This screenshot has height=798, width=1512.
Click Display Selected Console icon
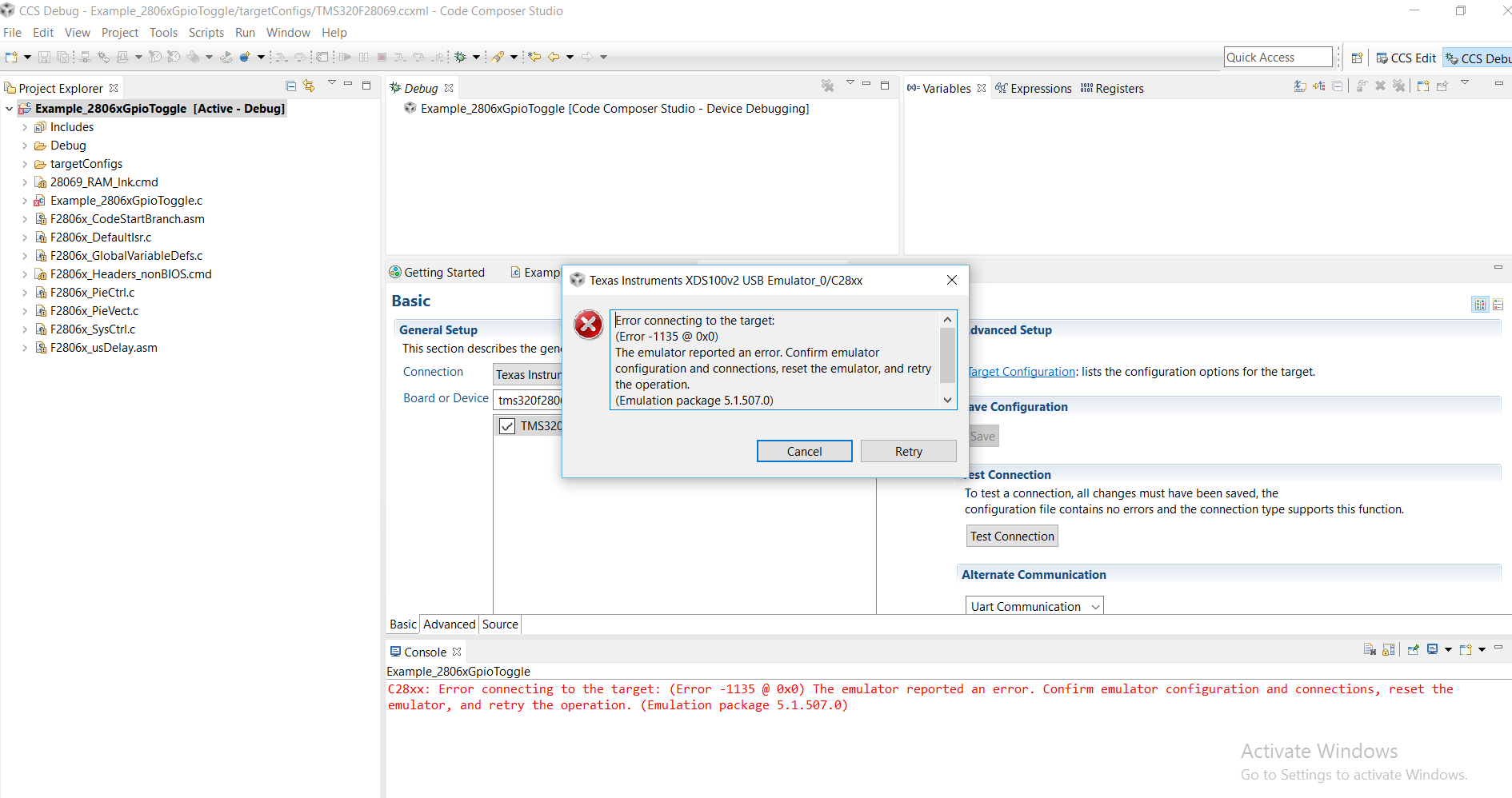(x=1432, y=649)
